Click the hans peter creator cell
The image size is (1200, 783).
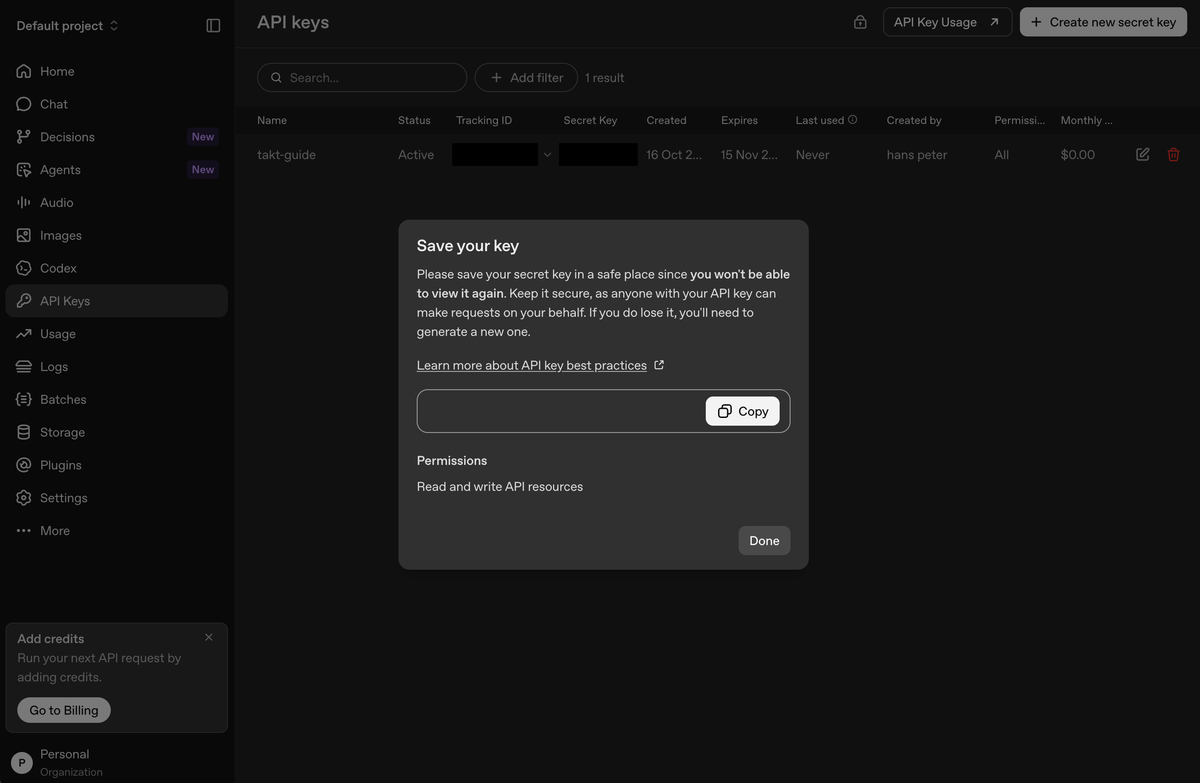tap(917, 155)
